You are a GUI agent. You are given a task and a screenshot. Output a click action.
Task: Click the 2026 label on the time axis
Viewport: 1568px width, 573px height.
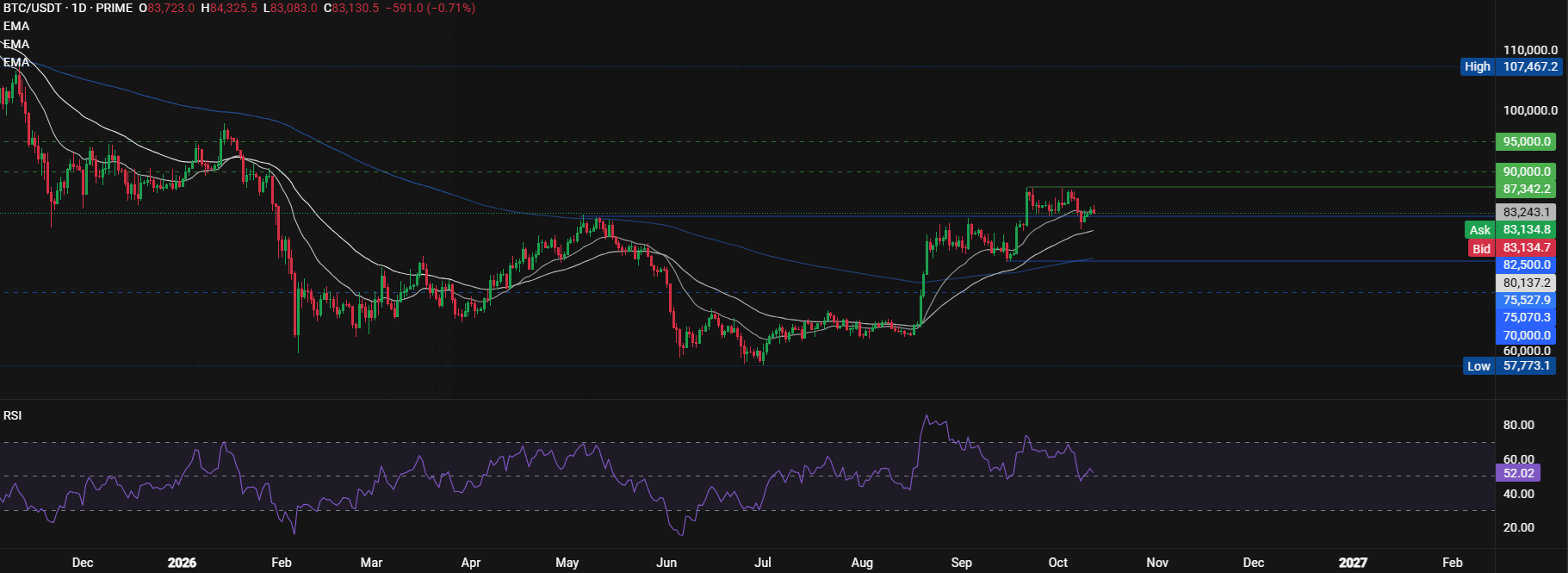182,563
